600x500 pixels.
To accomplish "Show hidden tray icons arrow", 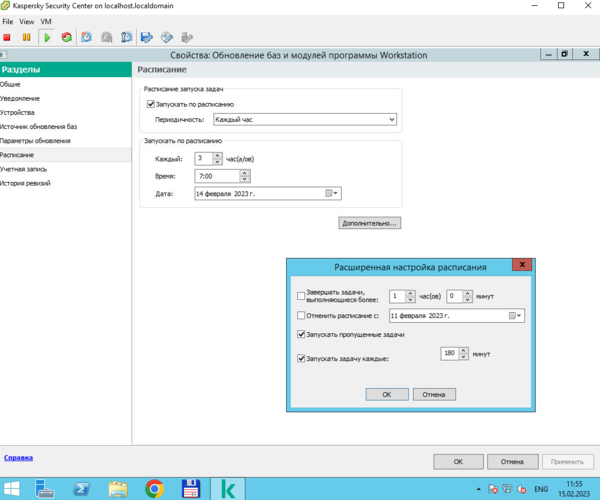I will 478,489.
